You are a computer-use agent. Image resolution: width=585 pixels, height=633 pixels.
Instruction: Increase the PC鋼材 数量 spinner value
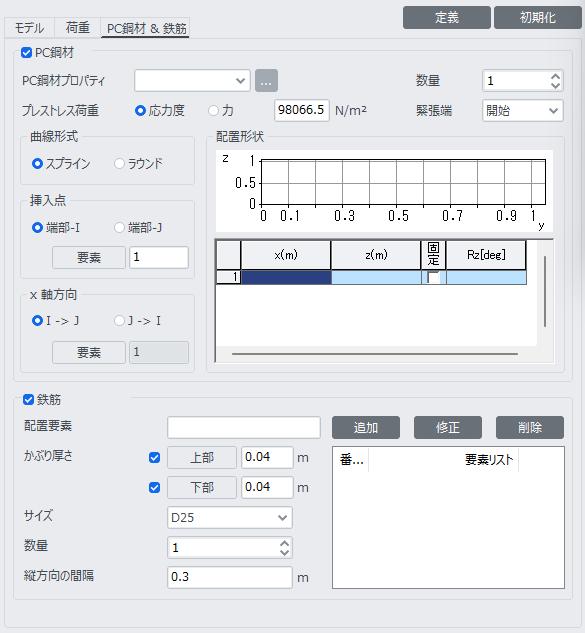point(555,76)
